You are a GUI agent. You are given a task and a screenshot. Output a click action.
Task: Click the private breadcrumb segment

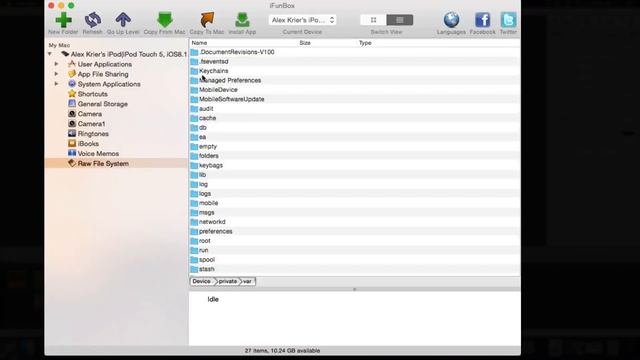227,281
